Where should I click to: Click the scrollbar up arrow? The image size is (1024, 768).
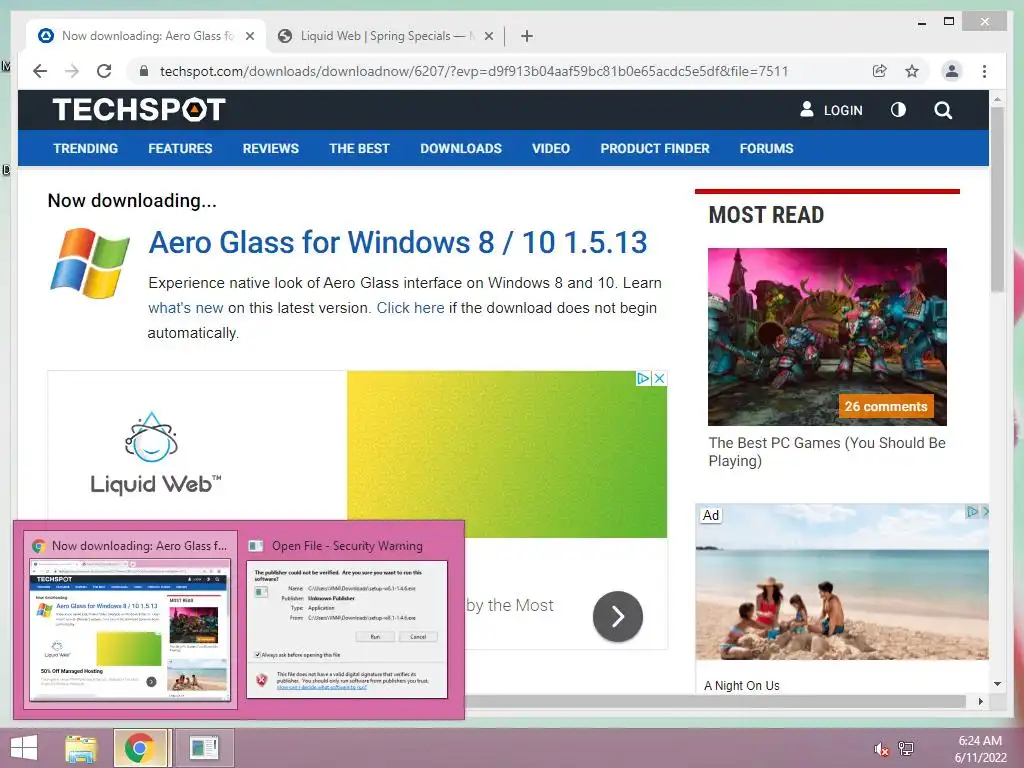[997, 99]
